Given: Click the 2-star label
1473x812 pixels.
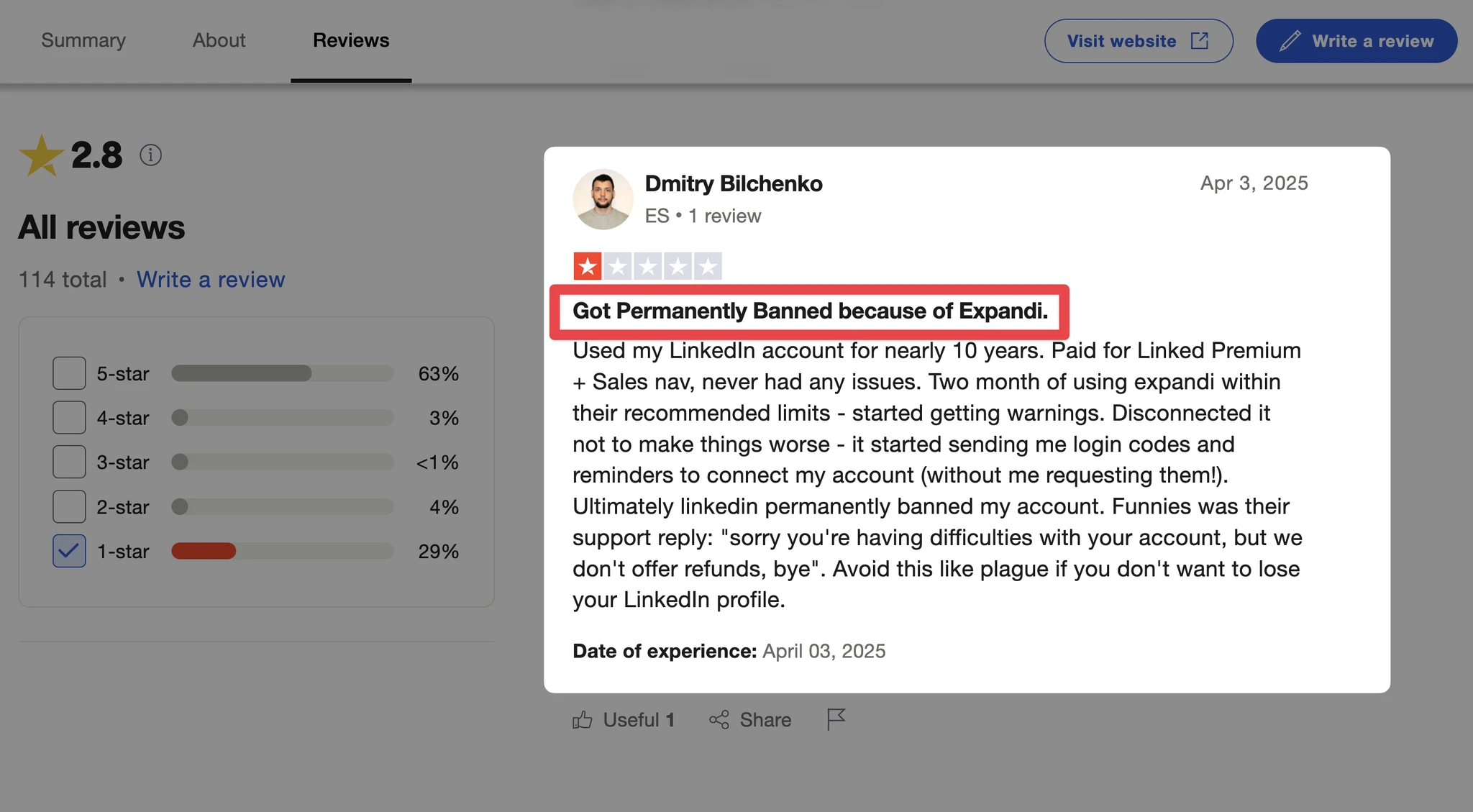Looking at the screenshot, I should tap(123, 506).
